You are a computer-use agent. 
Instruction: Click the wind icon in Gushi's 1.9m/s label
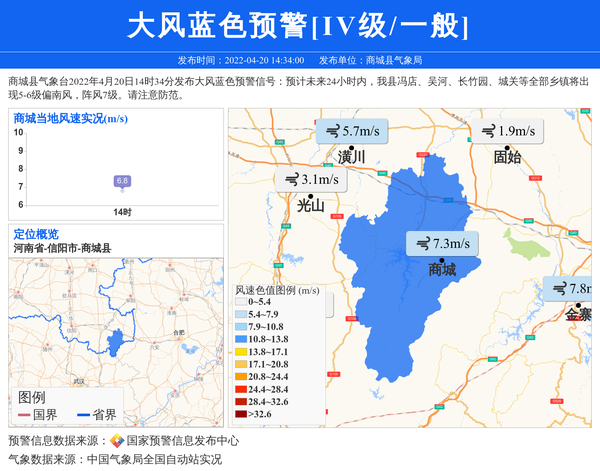point(488,131)
